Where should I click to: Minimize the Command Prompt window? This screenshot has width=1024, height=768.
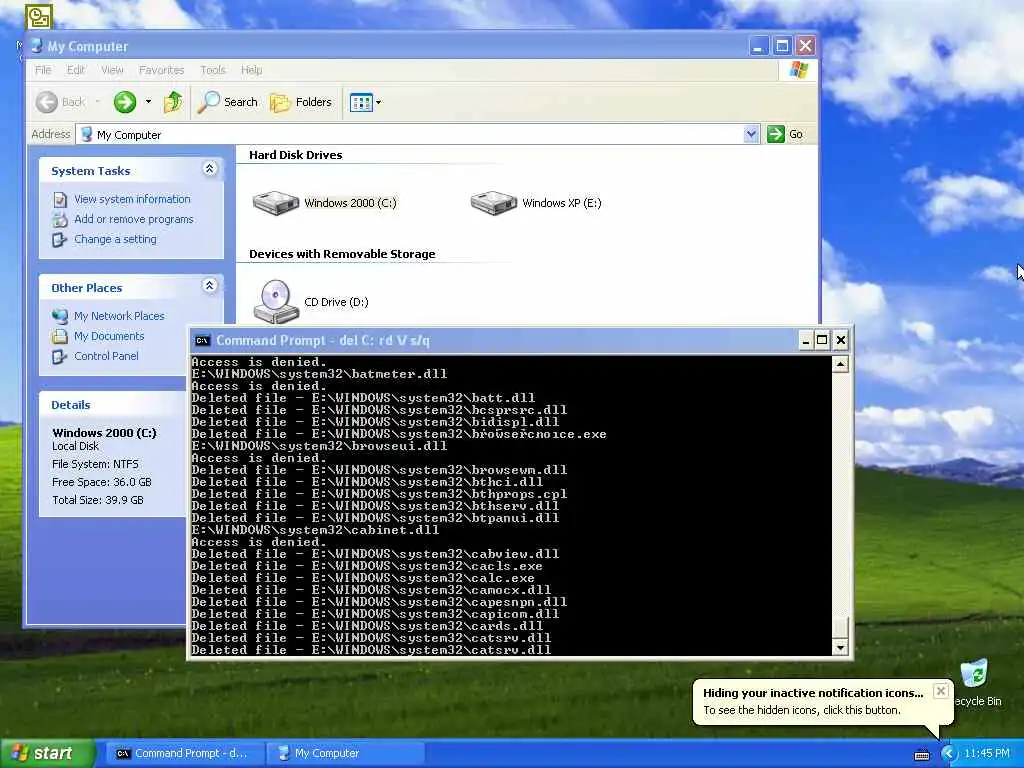tap(806, 340)
